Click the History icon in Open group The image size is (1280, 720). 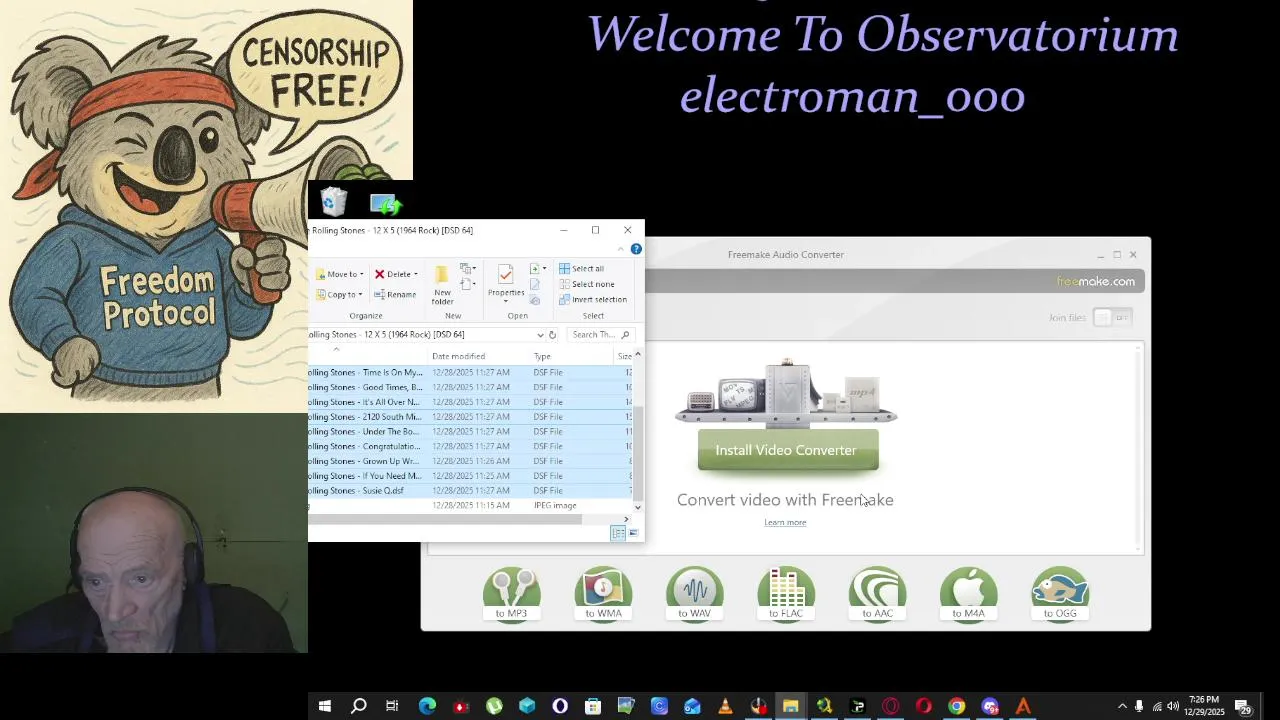point(535,300)
